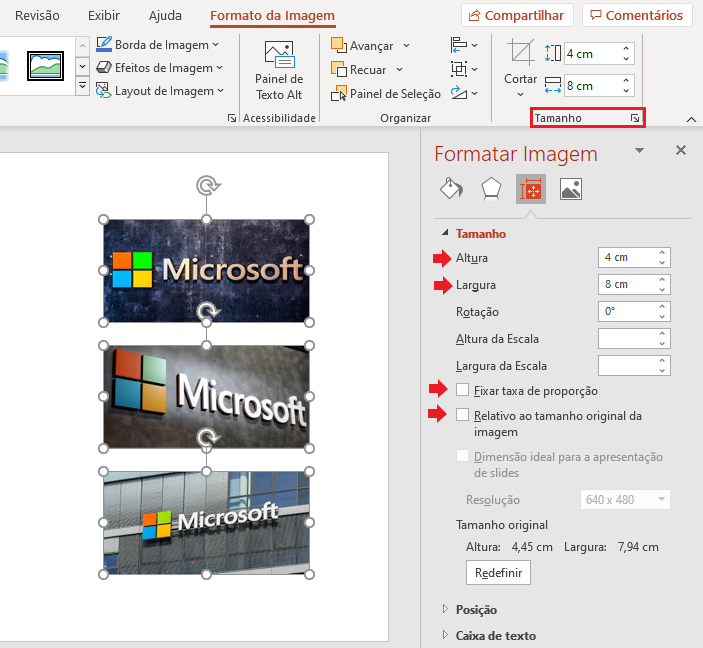Increase ribbon shape height with the up spinner
The width and height of the screenshot is (703, 648).
point(626,48)
